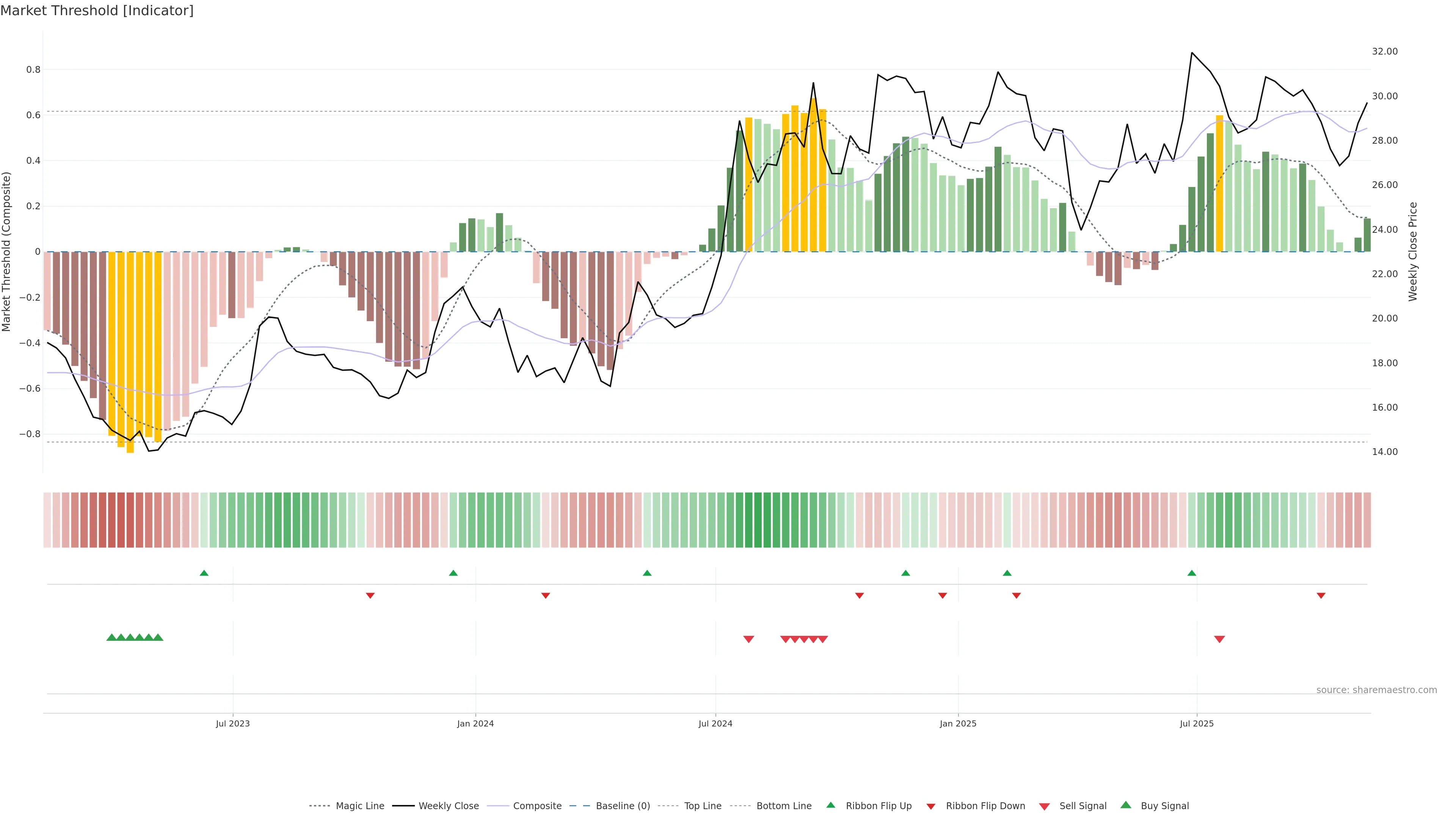Click the first green ribbon flip up marker
This screenshot has height=819, width=1456.
pos(204,573)
